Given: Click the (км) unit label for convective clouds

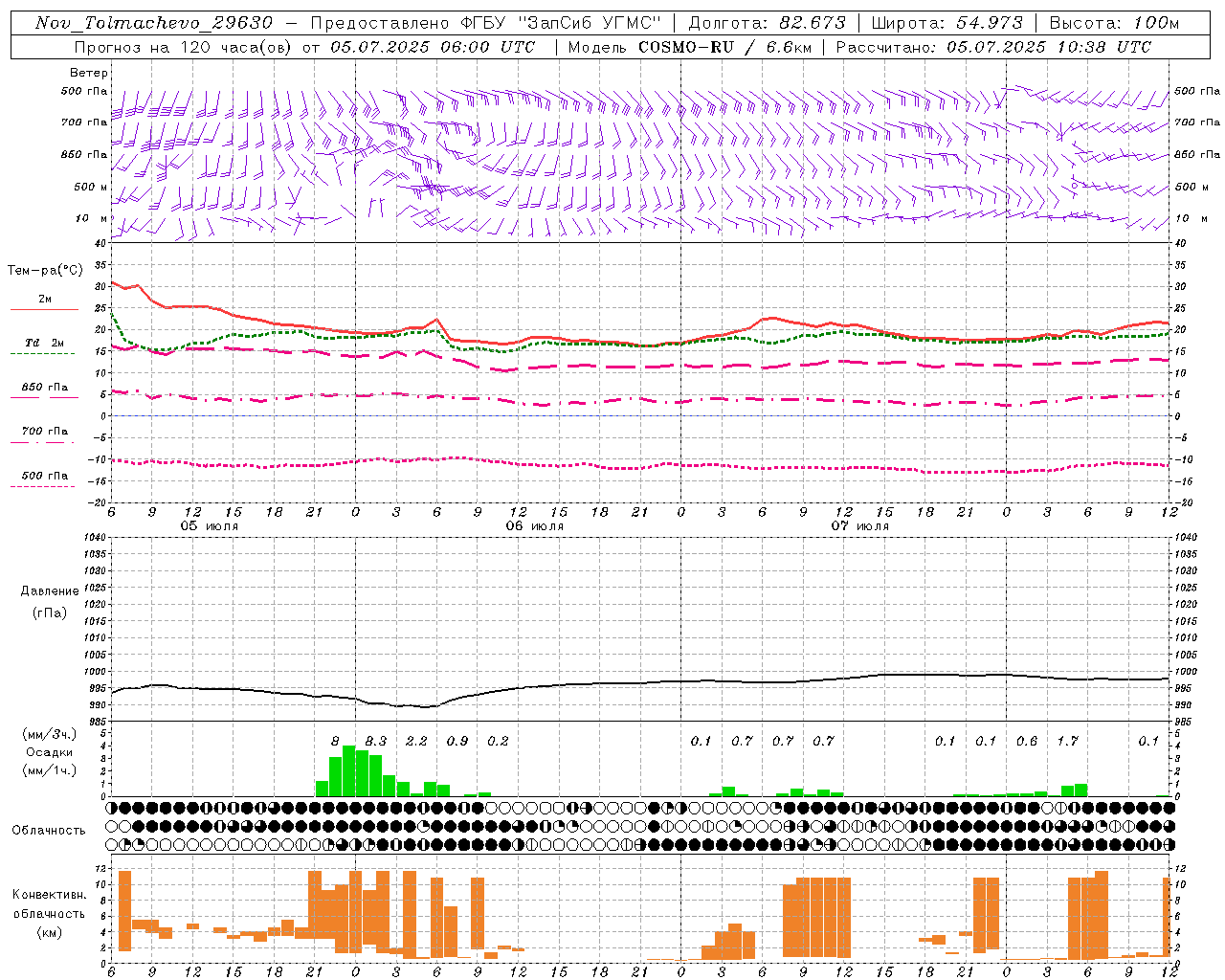Looking at the screenshot, I should 49,932.
